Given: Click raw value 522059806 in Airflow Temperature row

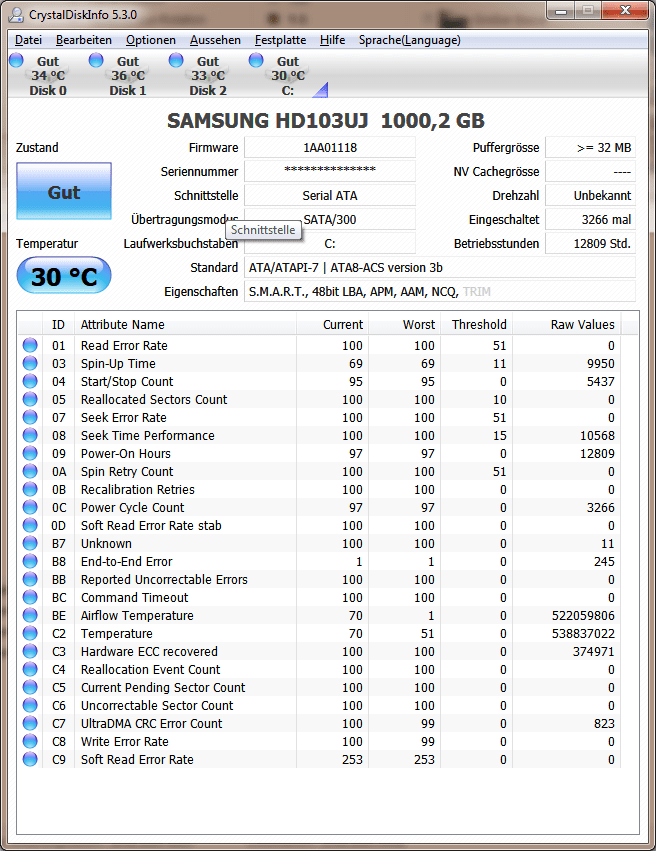Looking at the screenshot, I should [x=583, y=615].
